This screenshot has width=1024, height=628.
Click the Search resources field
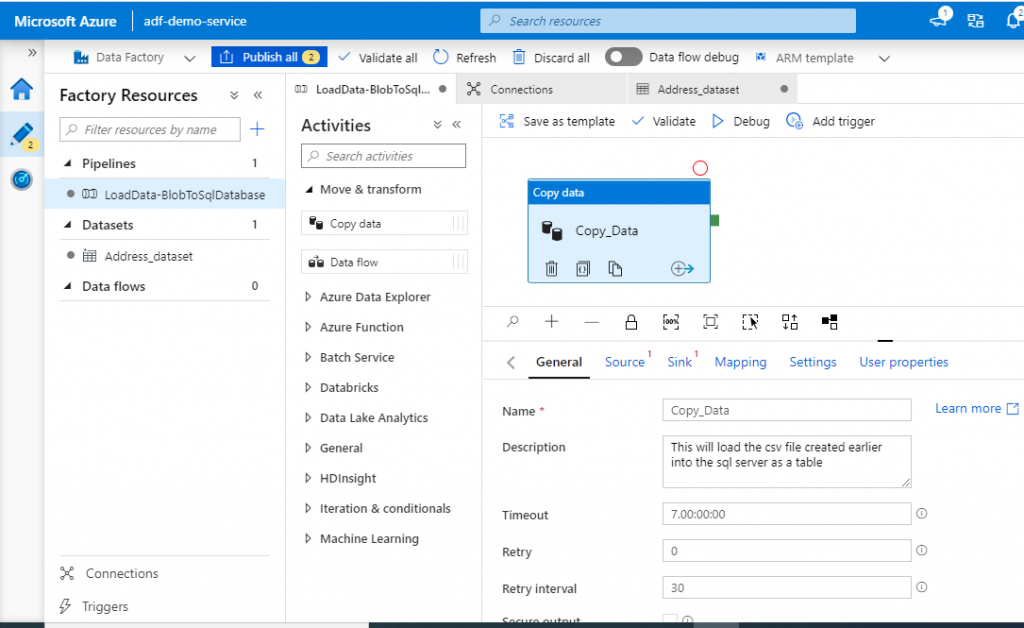pyautogui.click(x=668, y=21)
